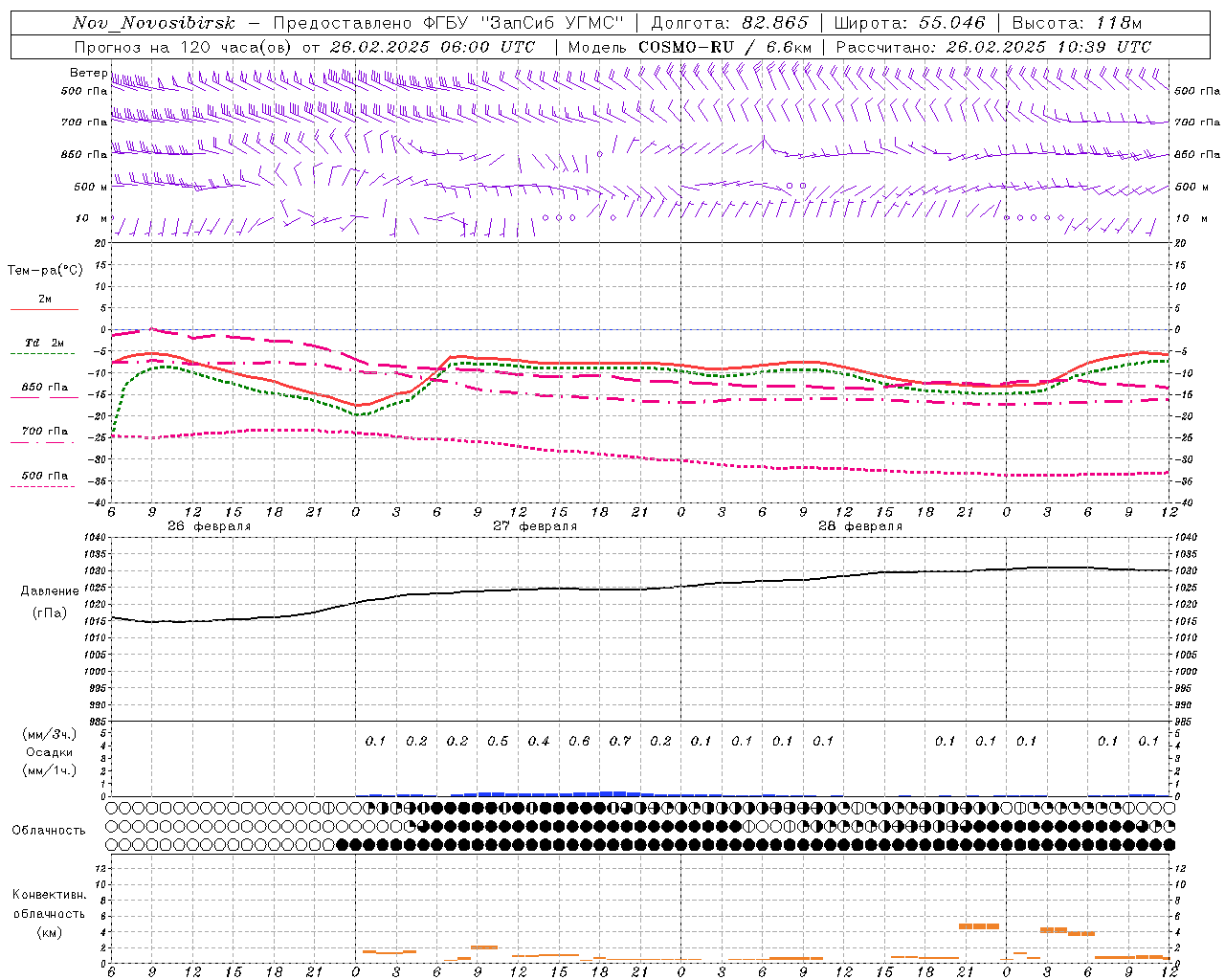Click the '(км)' unit under convective label

pyautogui.click(x=50, y=932)
